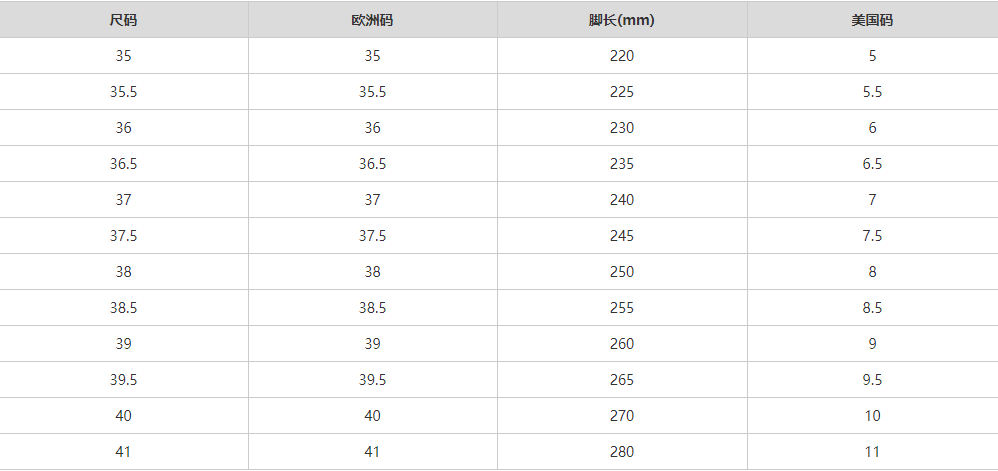Select foot length 220 cell
The height and width of the screenshot is (471, 998).
point(621,56)
